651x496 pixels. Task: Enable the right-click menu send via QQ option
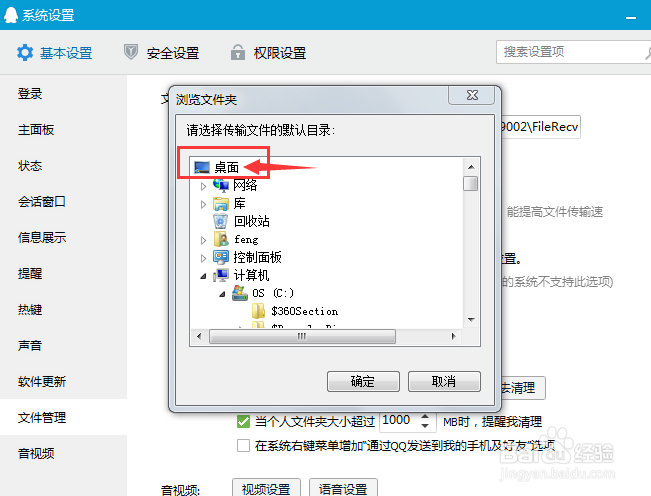(x=243, y=445)
